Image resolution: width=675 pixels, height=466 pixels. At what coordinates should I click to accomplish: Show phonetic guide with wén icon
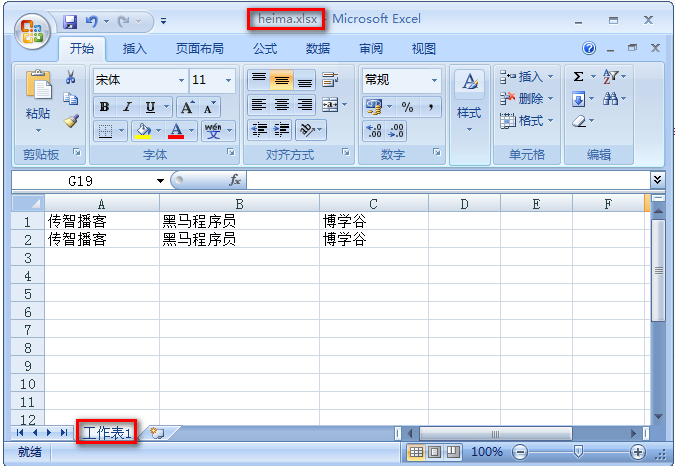pos(213,130)
